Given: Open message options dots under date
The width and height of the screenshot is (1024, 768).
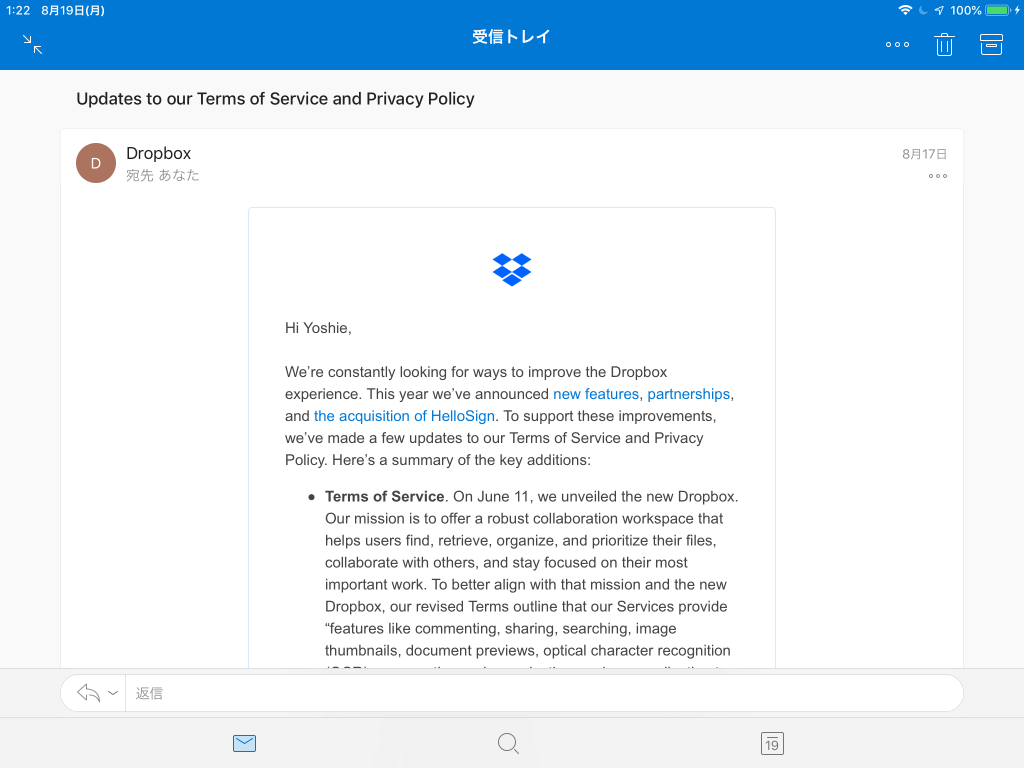Looking at the screenshot, I should coord(938,176).
